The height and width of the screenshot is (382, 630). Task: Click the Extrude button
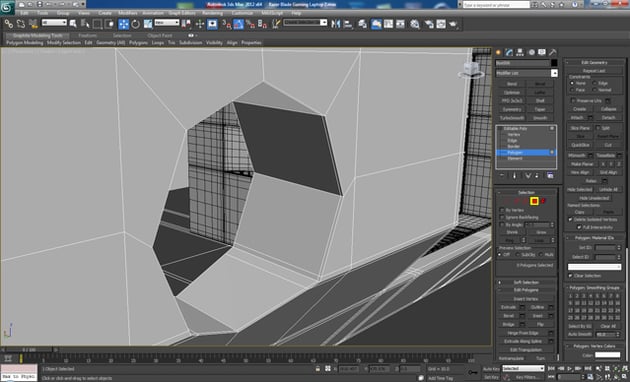coord(508,307)
